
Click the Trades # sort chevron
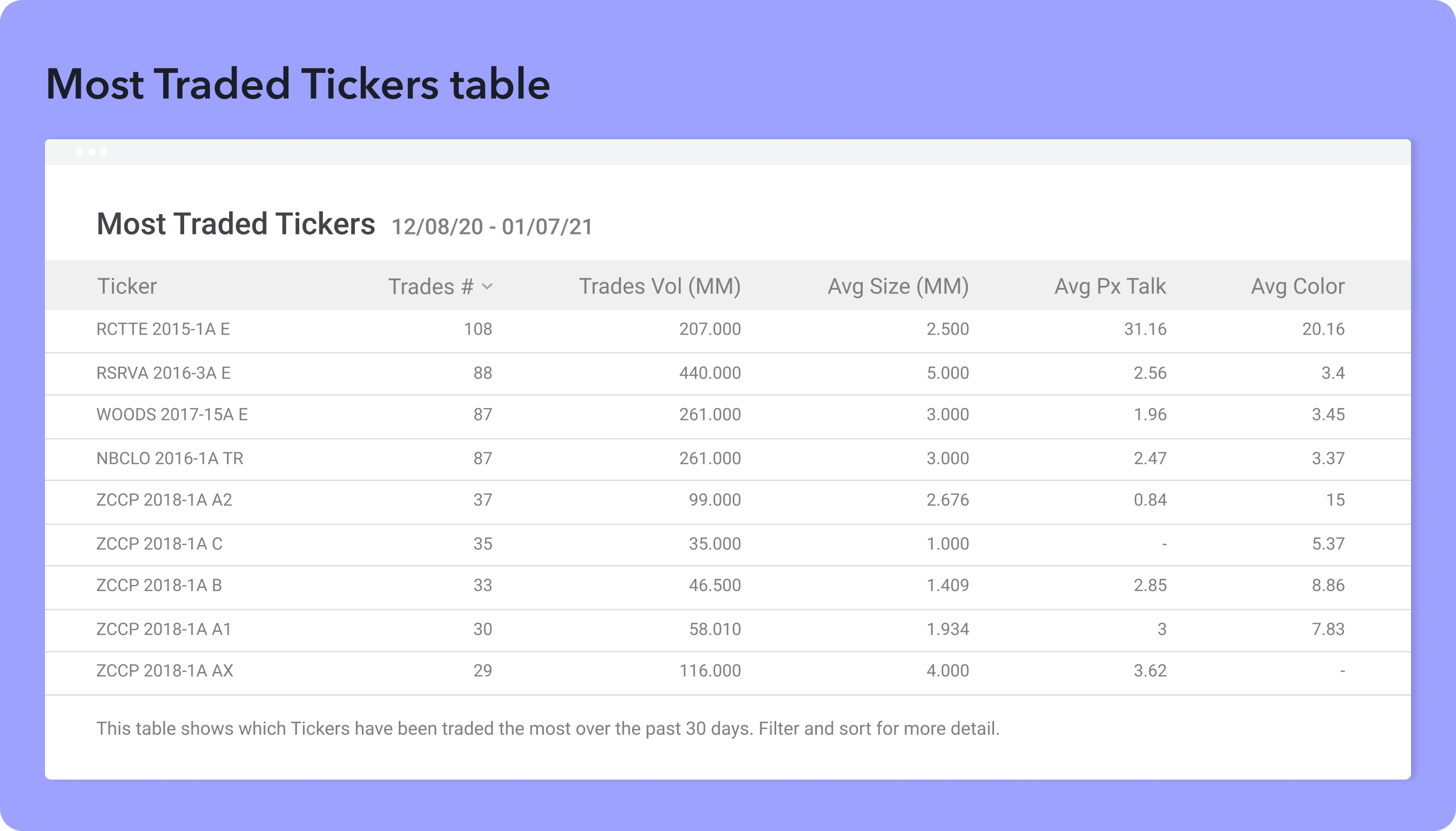(487, 286)
